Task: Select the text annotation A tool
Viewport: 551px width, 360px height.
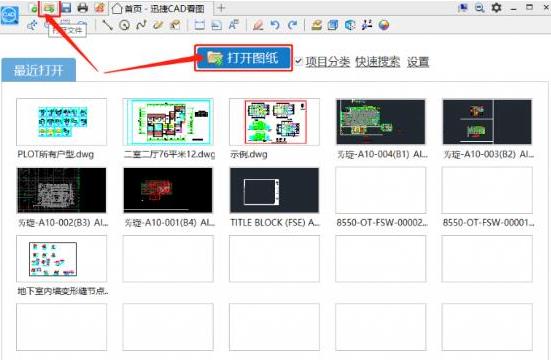Action: (x=233, y=25)
